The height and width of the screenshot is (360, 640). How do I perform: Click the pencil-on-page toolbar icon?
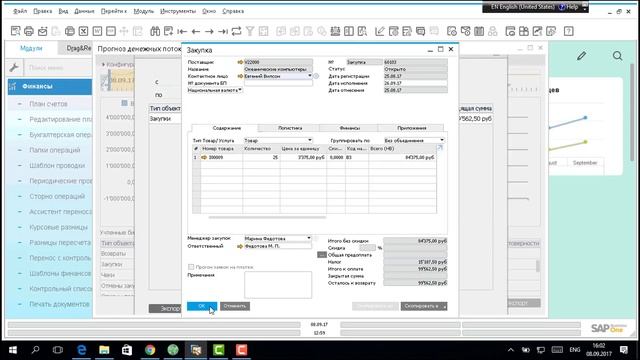(380, 31)
